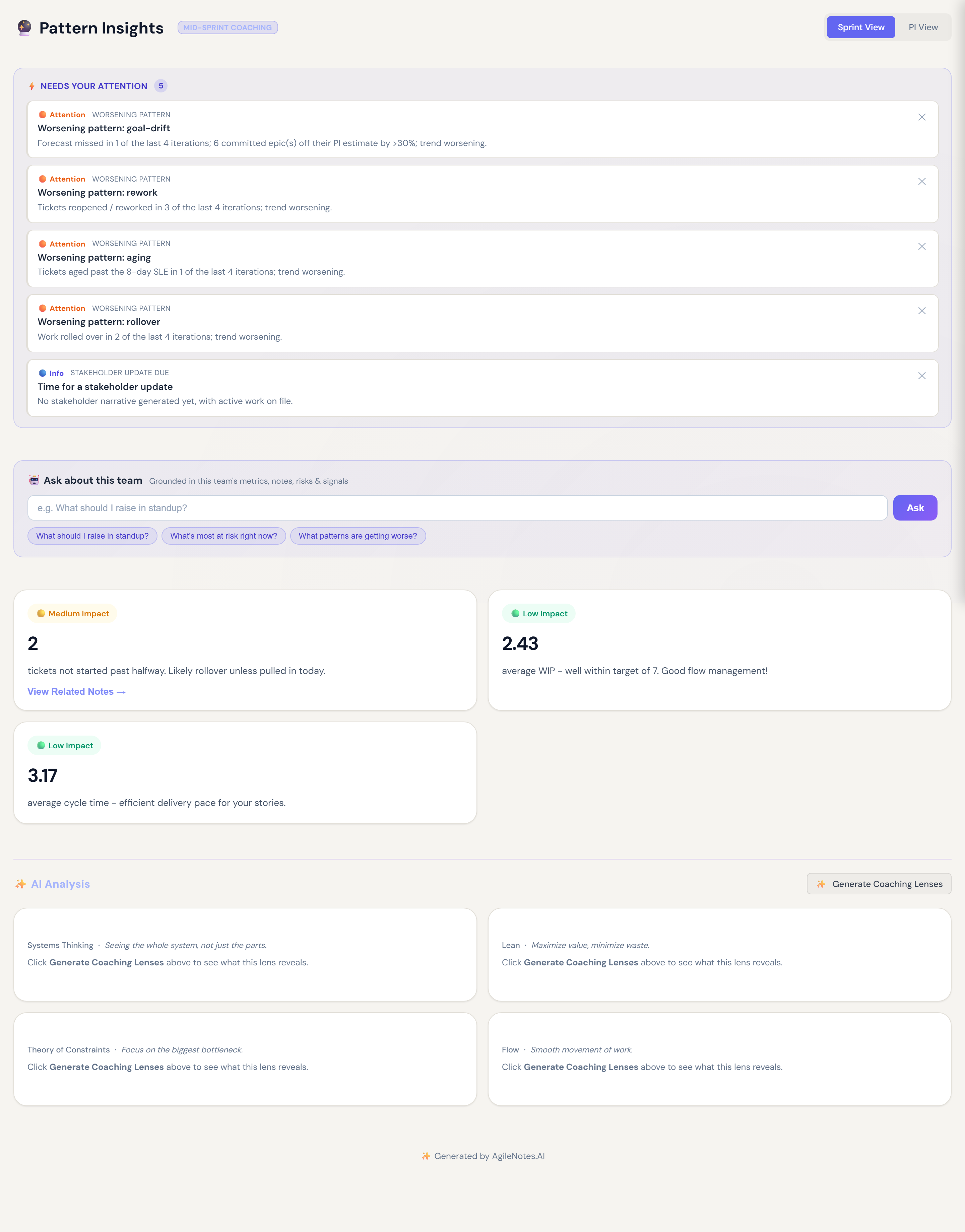Click the MID-SPRINT COACHING badge
Viewport: 965px width, 1232px height.
click(227, 27)
